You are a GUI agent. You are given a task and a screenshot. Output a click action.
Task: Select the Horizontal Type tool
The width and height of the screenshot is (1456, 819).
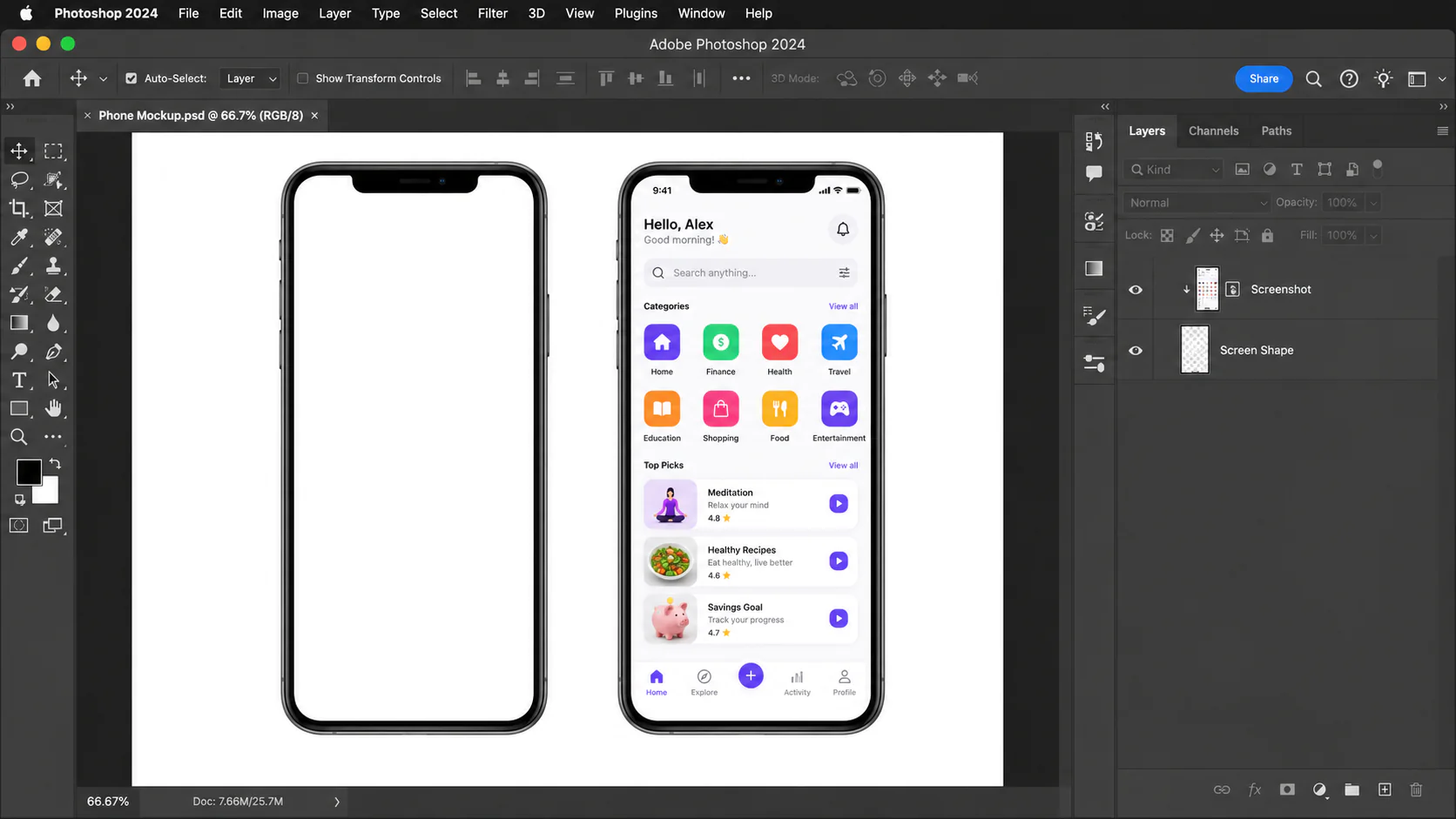pyautogui.click(x=19, y=380)
